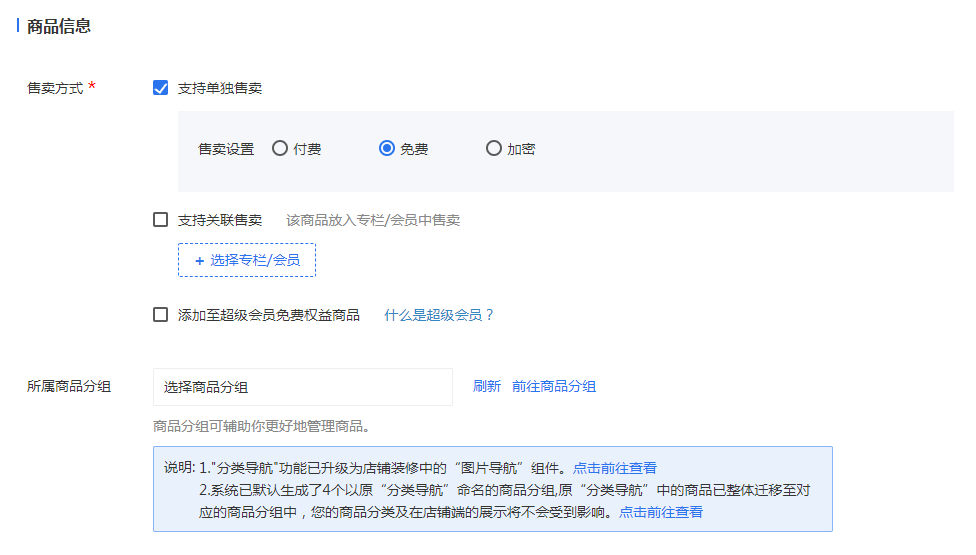976x555 pixels.
Task: Open the 选择商品分组 dropdown
Action: 303,387
